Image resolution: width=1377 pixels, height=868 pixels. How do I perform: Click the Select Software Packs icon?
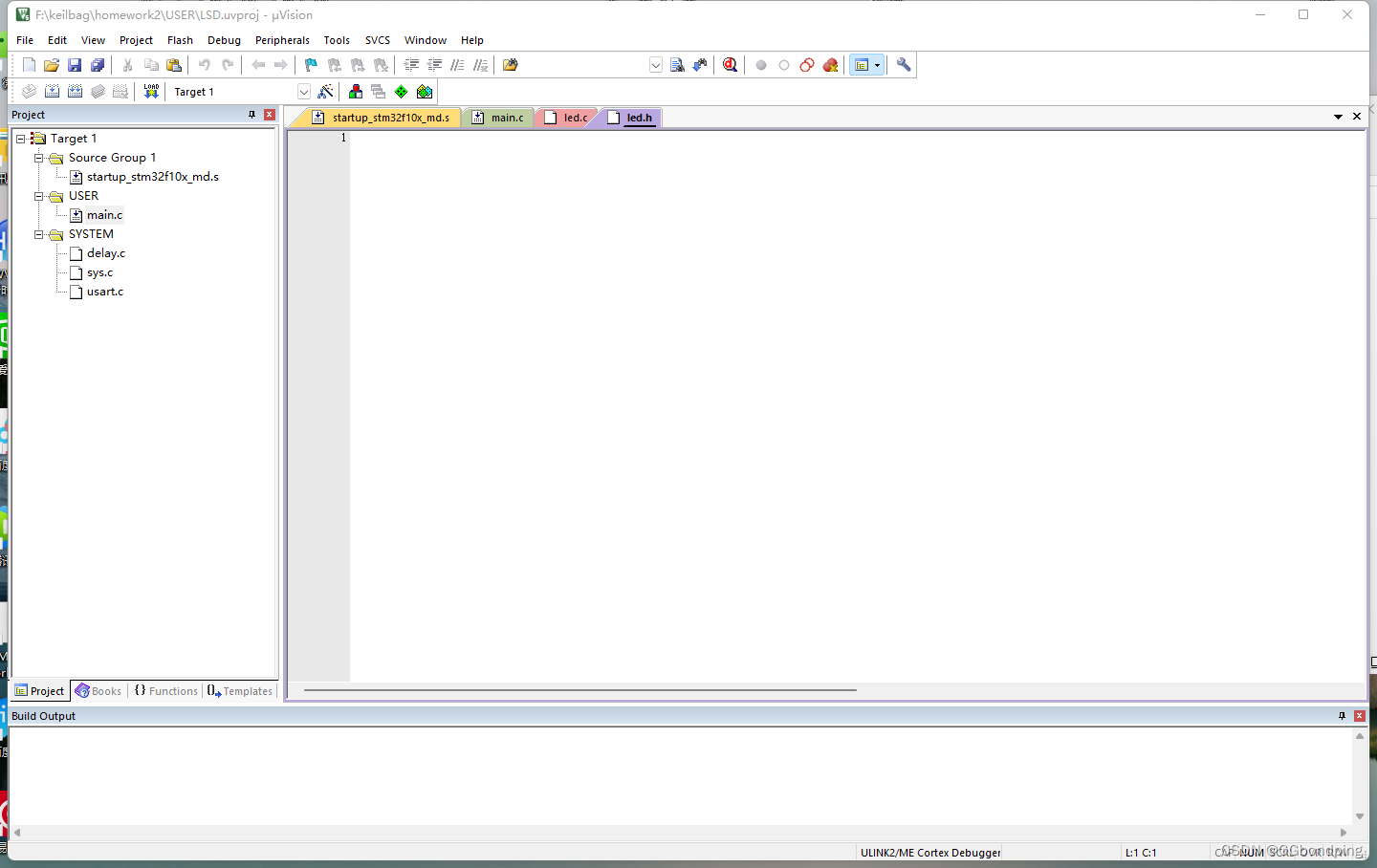coord(425,92)
